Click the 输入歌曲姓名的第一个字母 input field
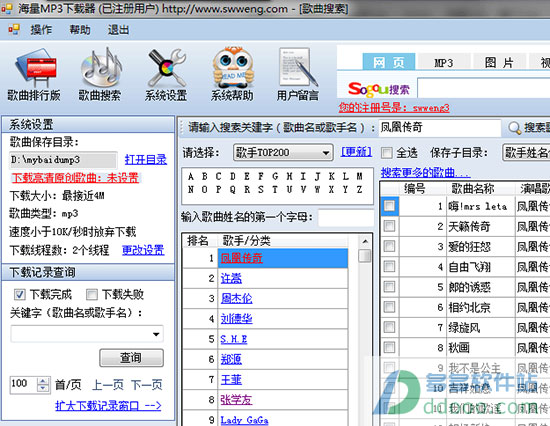Screen dimensions: 550x426 pos(346,218)
